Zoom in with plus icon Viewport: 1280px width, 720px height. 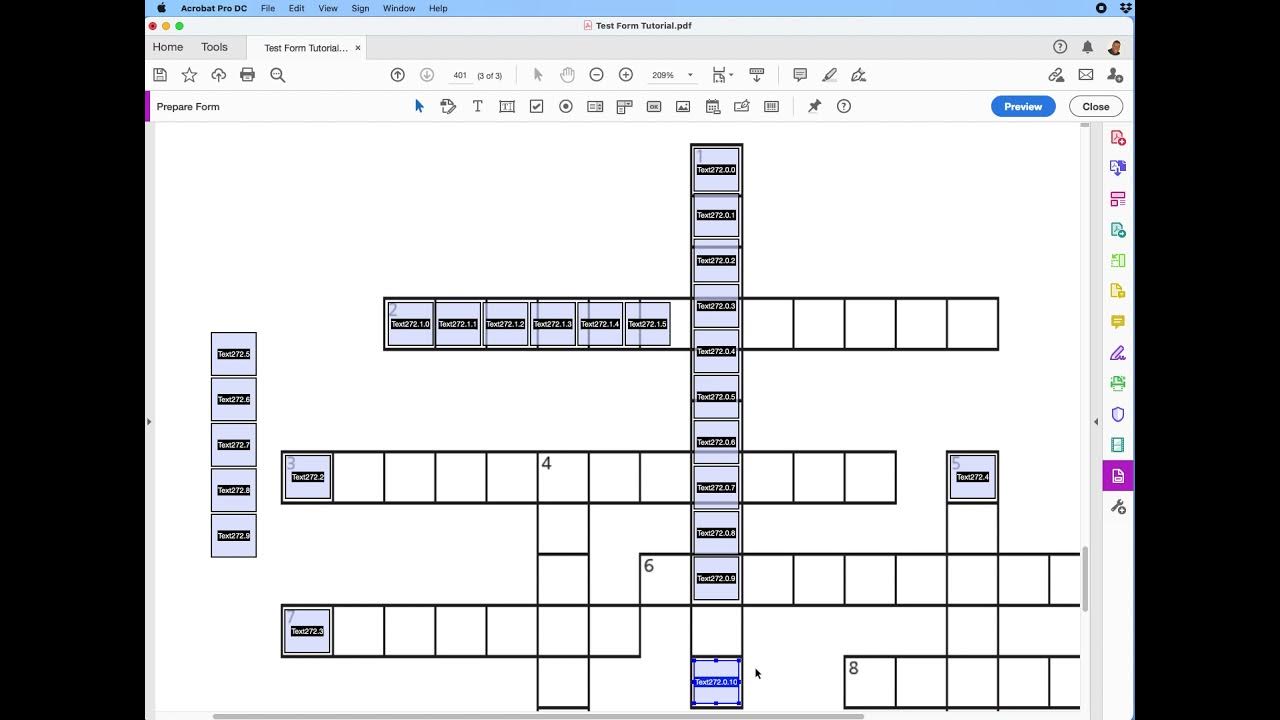click(x=626, y=75)
